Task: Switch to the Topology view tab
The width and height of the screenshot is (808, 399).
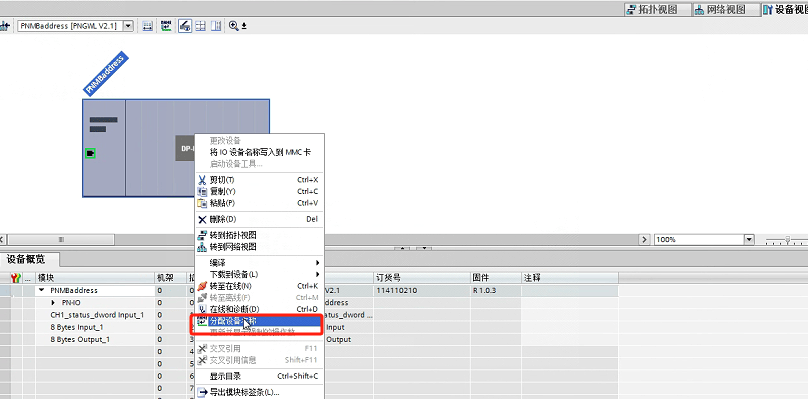Action: coord(652,9)
